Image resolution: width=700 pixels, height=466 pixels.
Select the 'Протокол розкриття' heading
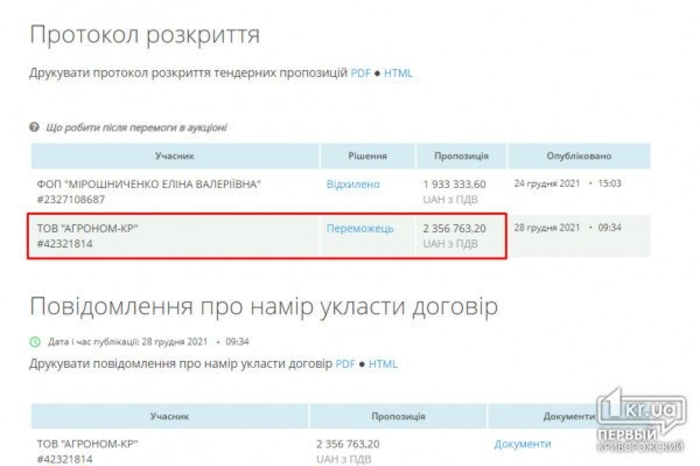(x=145, y=35)
